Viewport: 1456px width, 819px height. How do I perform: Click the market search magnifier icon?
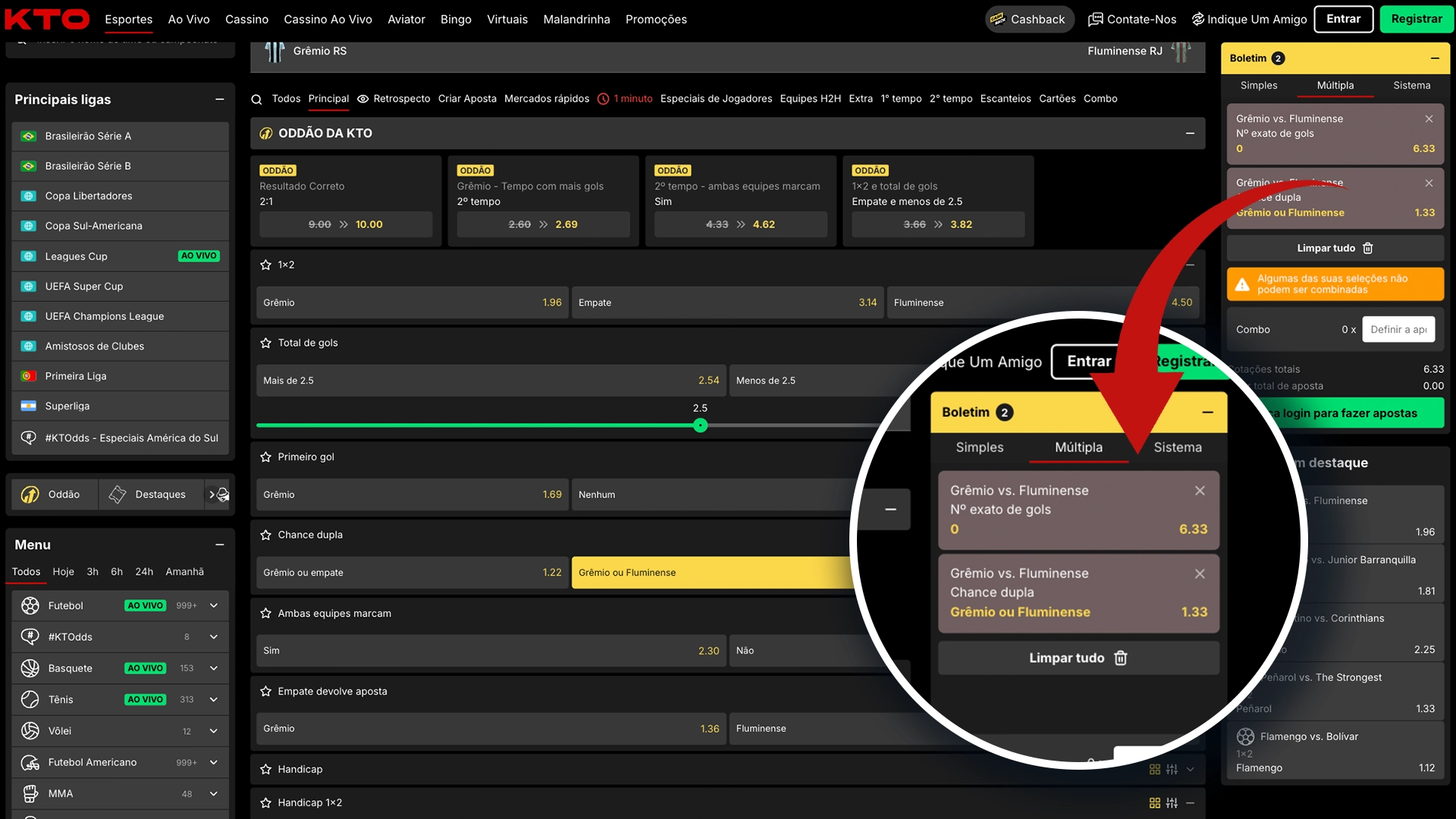pos(256,99)
